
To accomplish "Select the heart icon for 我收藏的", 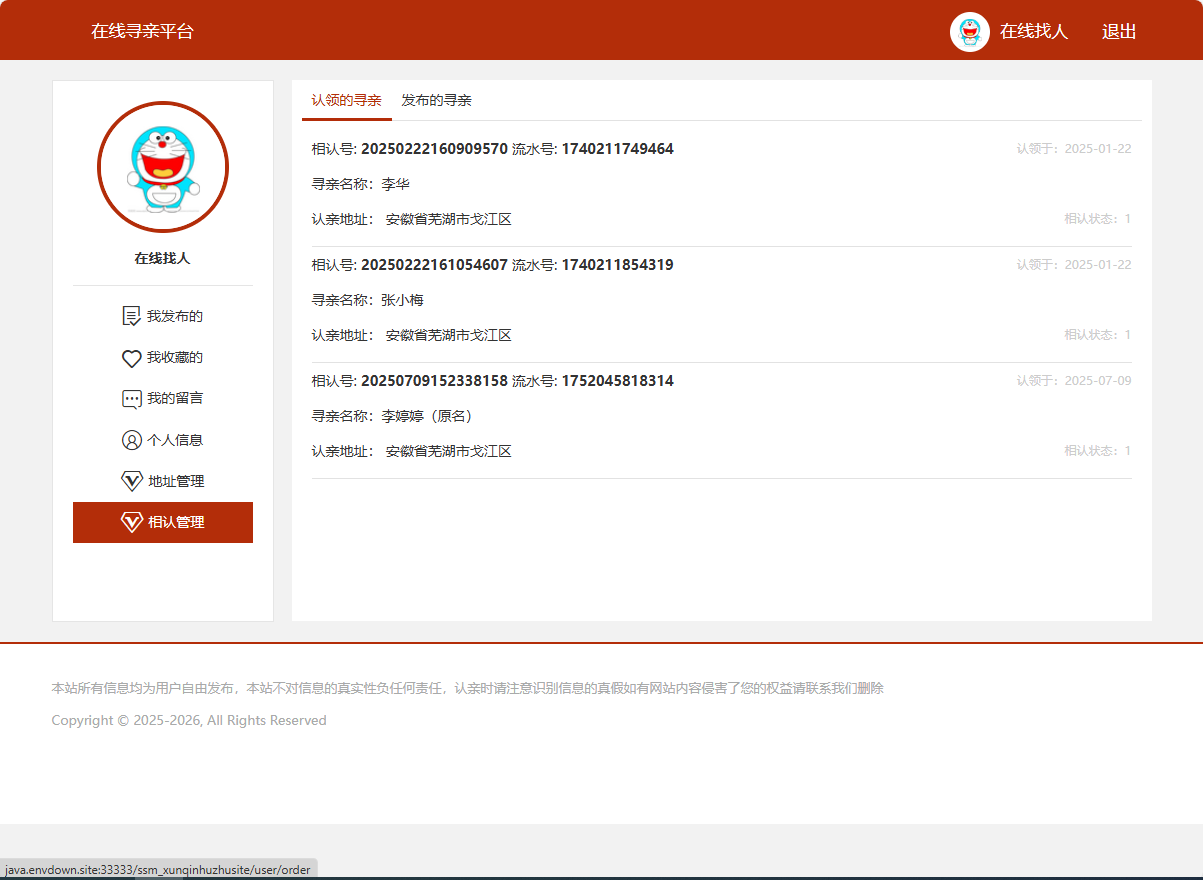I will coord(131,357).
